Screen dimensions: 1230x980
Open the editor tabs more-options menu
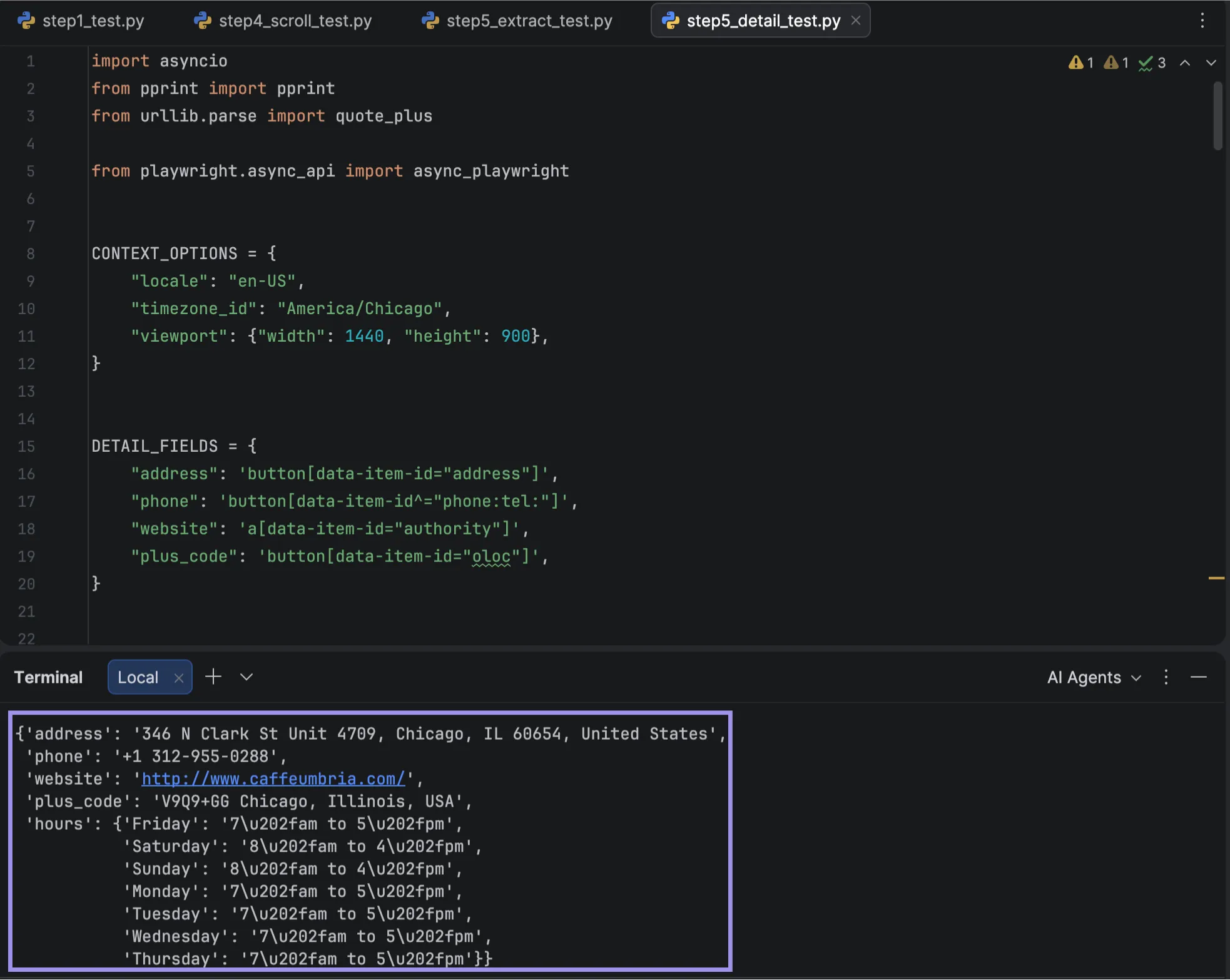coord(1202,21)
